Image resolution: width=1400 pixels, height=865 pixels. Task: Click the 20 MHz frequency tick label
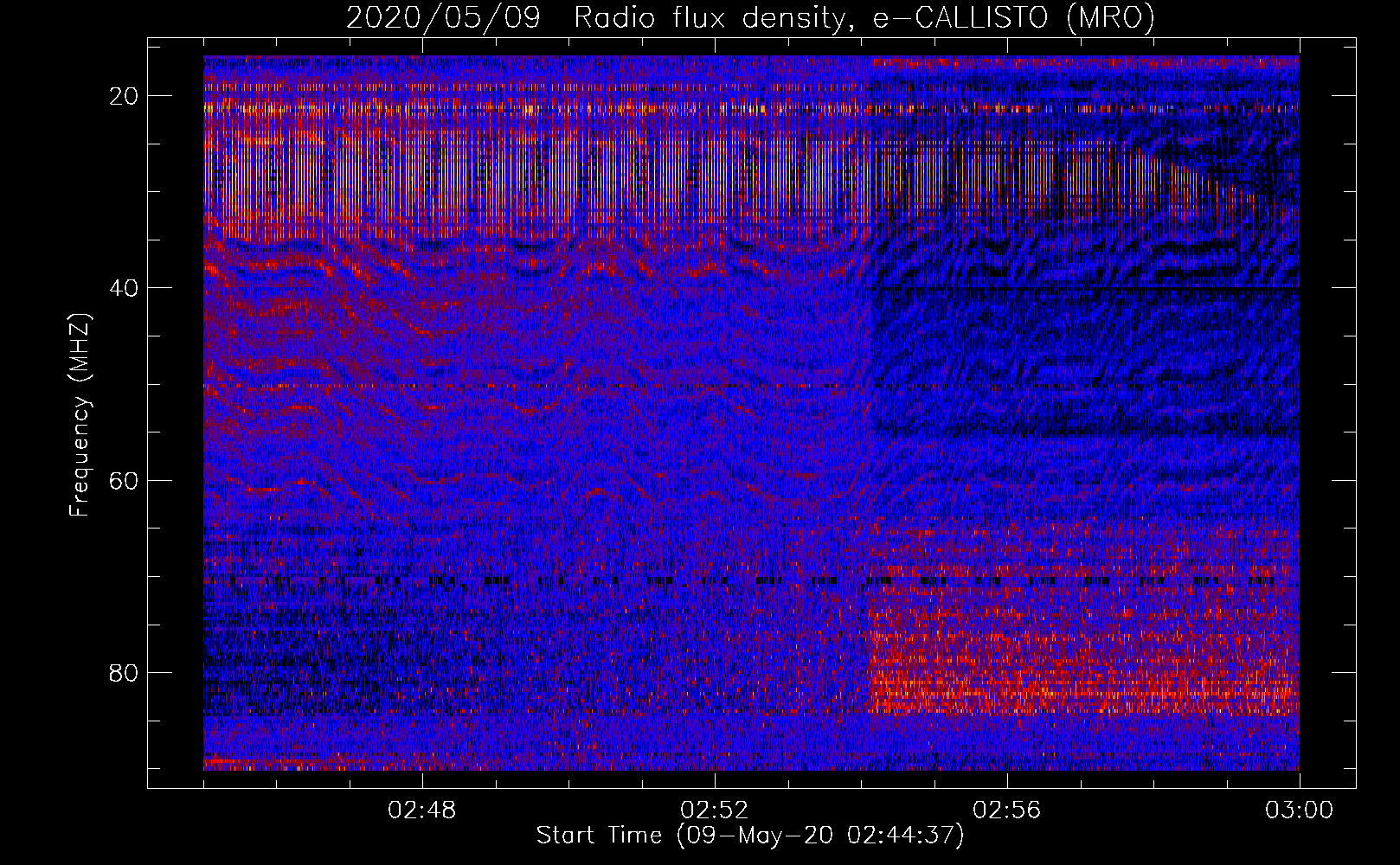point(125,96)
